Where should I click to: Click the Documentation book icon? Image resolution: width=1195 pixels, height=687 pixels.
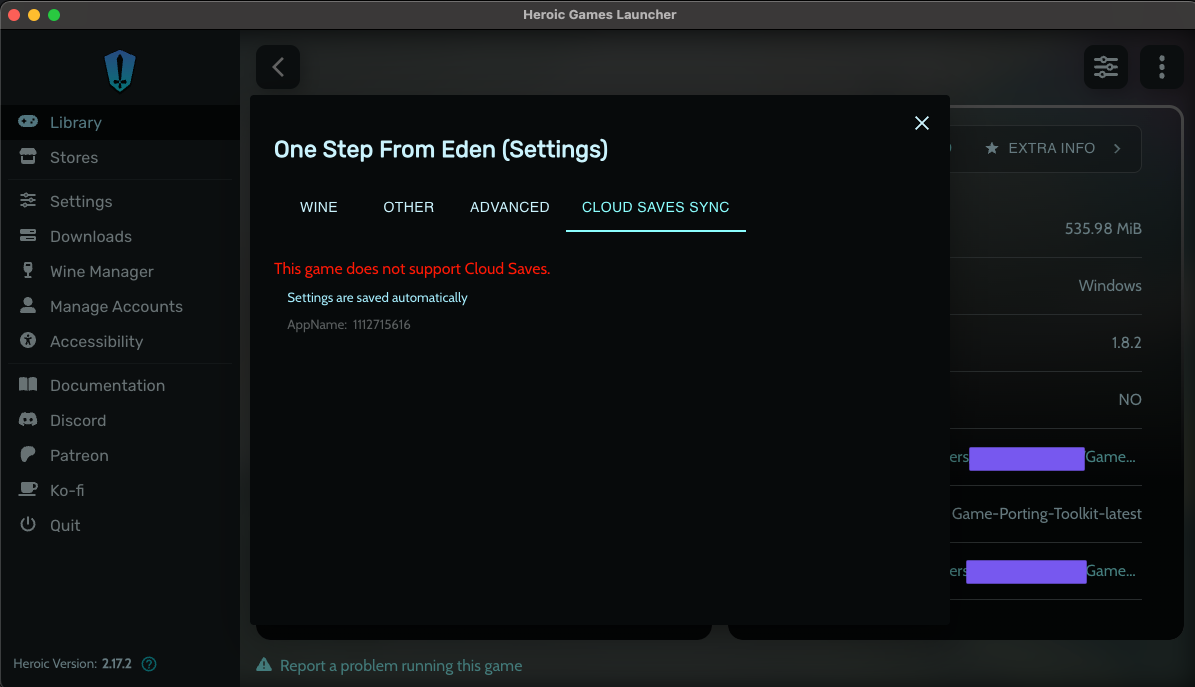coord(28,384)
